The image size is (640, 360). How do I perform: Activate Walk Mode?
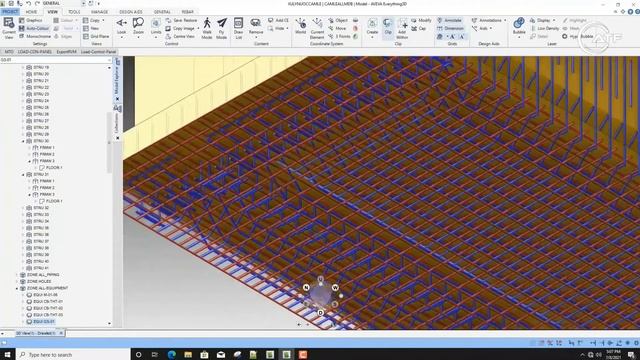pyautogui.click(x=207, y=28)
